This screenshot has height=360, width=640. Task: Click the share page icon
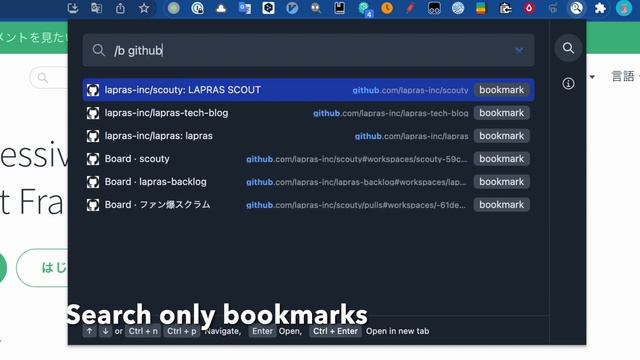pos(120,8)
